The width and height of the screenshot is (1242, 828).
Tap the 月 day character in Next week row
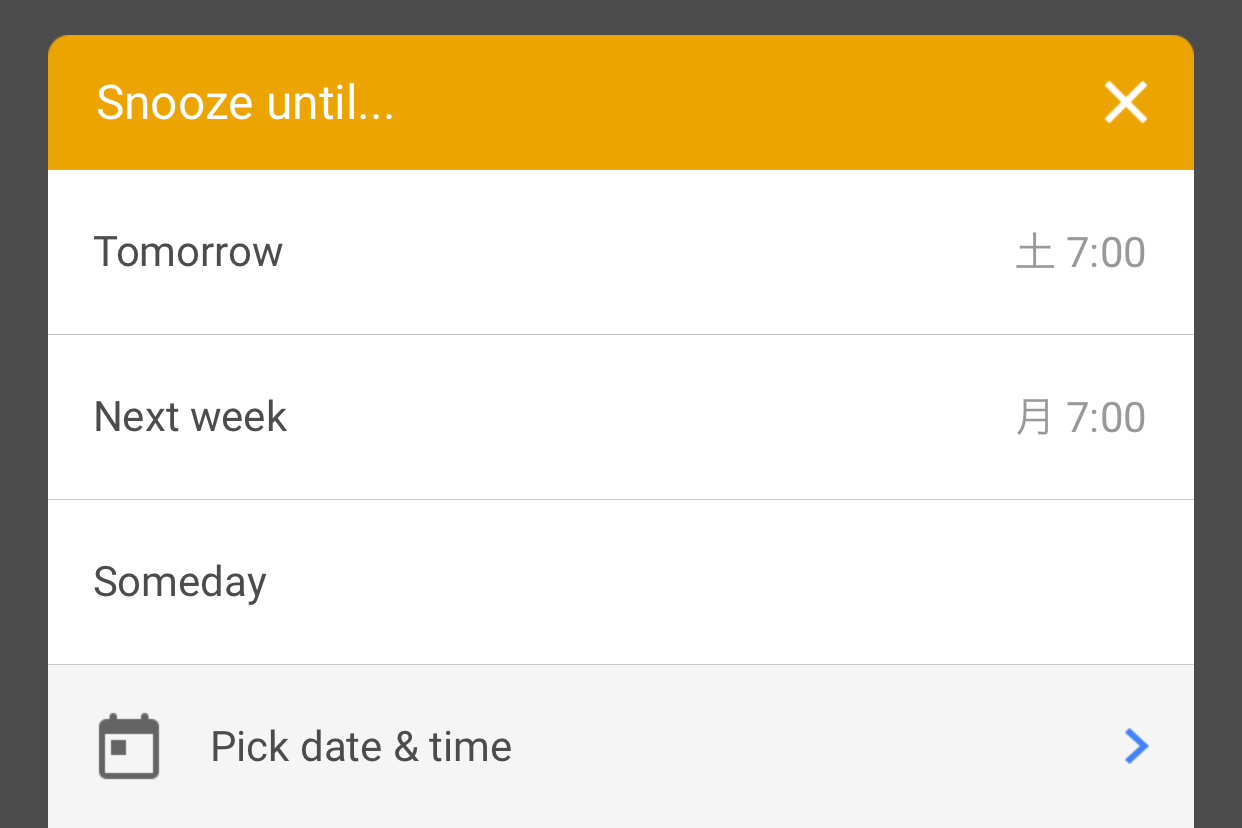click(1035, 417)
